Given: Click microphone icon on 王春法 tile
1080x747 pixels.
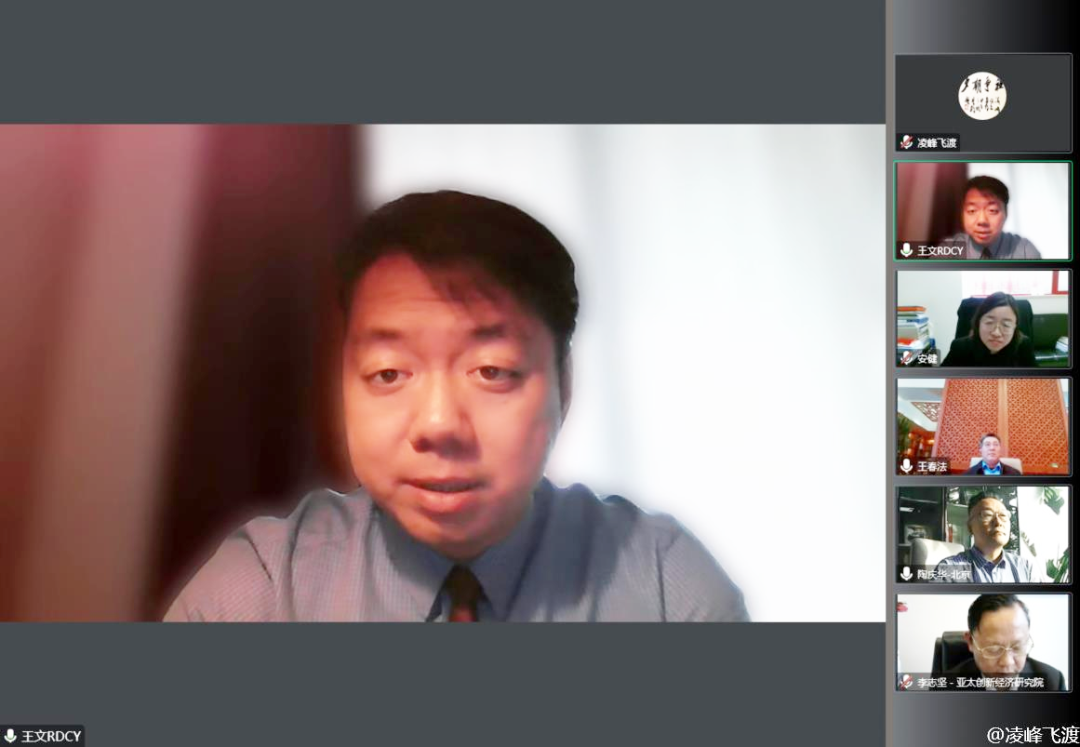Looking at the screenshot, I should tap(906, 466).
